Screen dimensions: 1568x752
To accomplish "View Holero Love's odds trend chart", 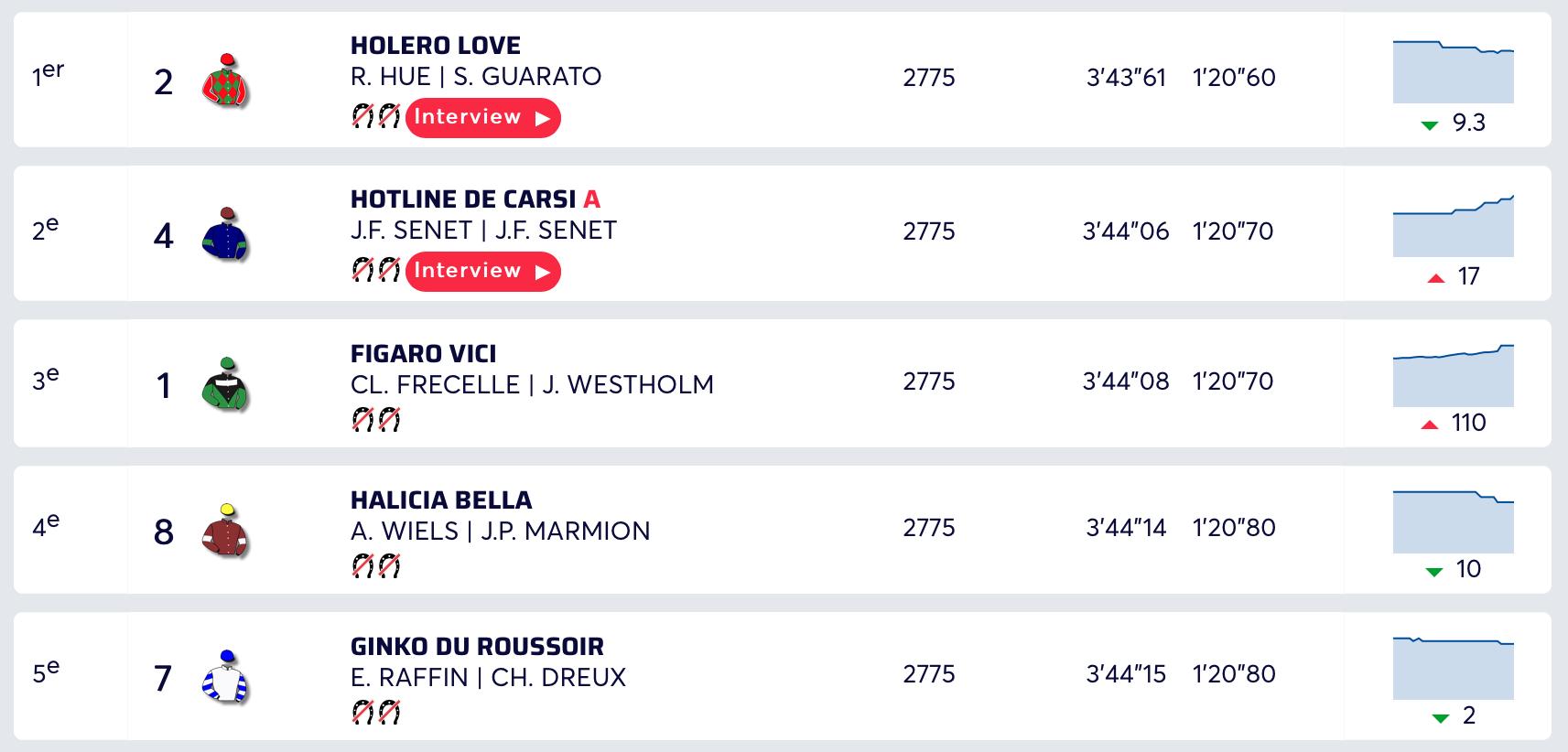I will 1453,72.
